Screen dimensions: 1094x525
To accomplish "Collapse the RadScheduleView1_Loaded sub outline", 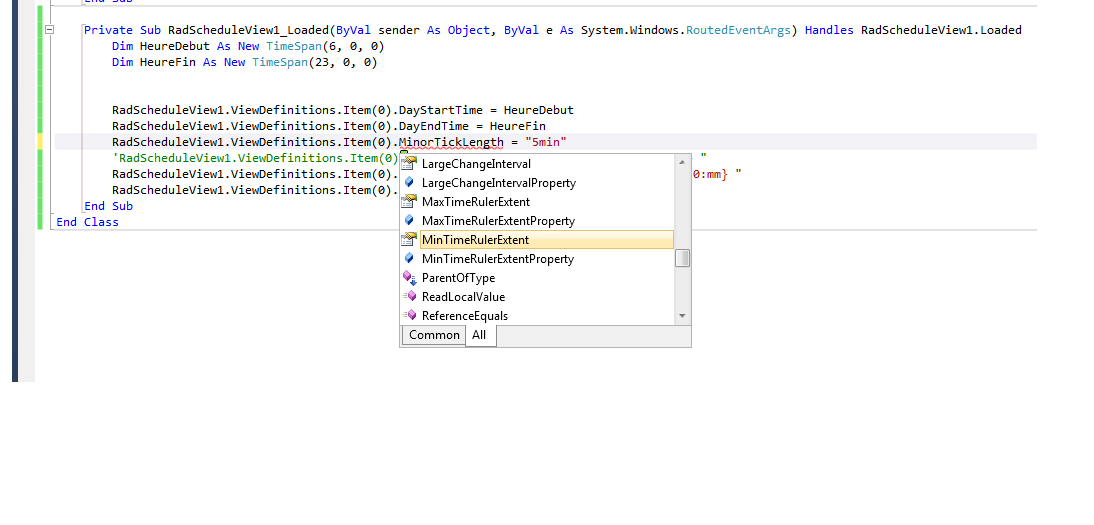I will pos(49,30).
